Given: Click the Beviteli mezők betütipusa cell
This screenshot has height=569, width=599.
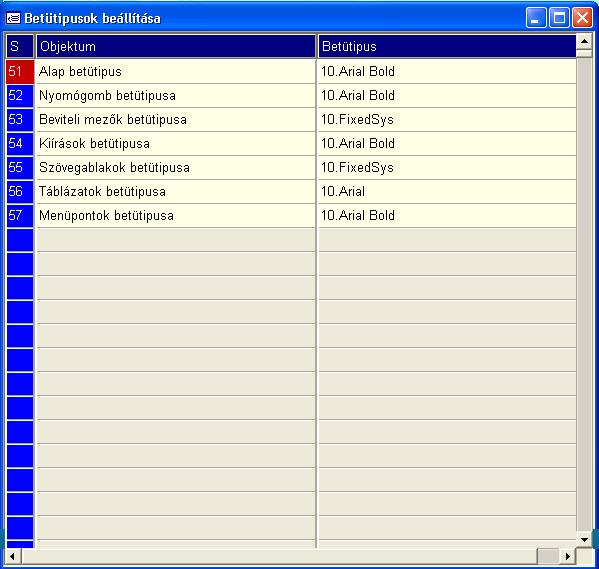Looking at the screenshot, I should pyautogui.click(x=176, y=120).
